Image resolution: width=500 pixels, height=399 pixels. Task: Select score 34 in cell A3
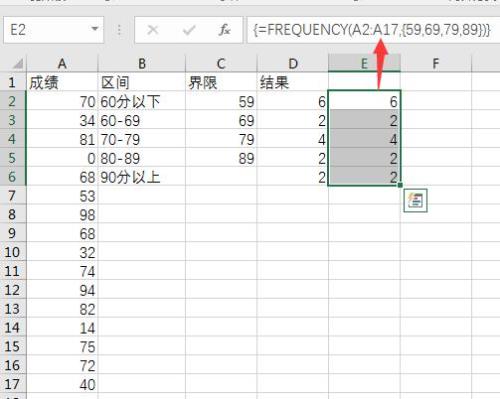[x=62, y=120]
